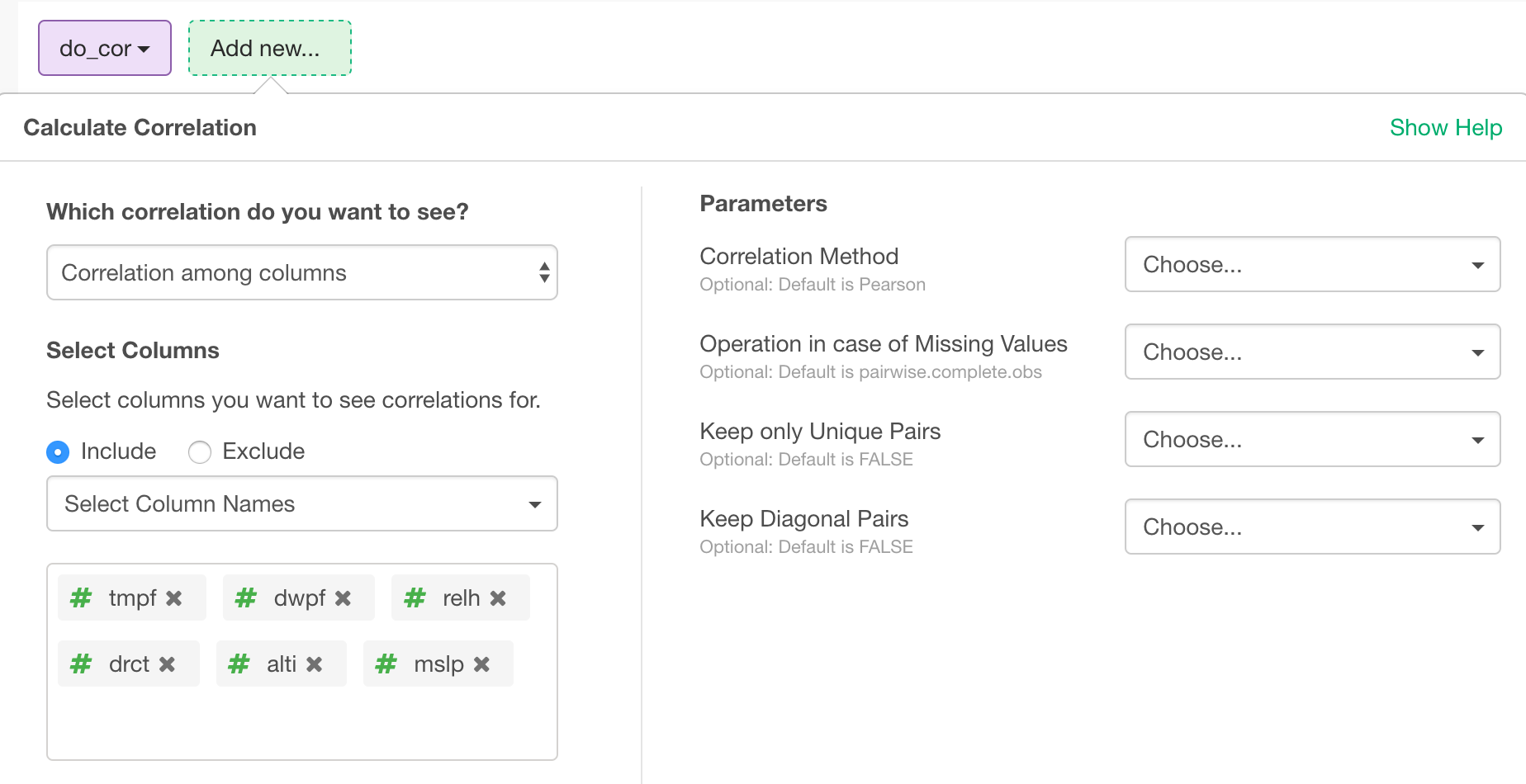Remove the dwpf column tag
Viewport: 1526px width, 784px height.
point(344,597)
